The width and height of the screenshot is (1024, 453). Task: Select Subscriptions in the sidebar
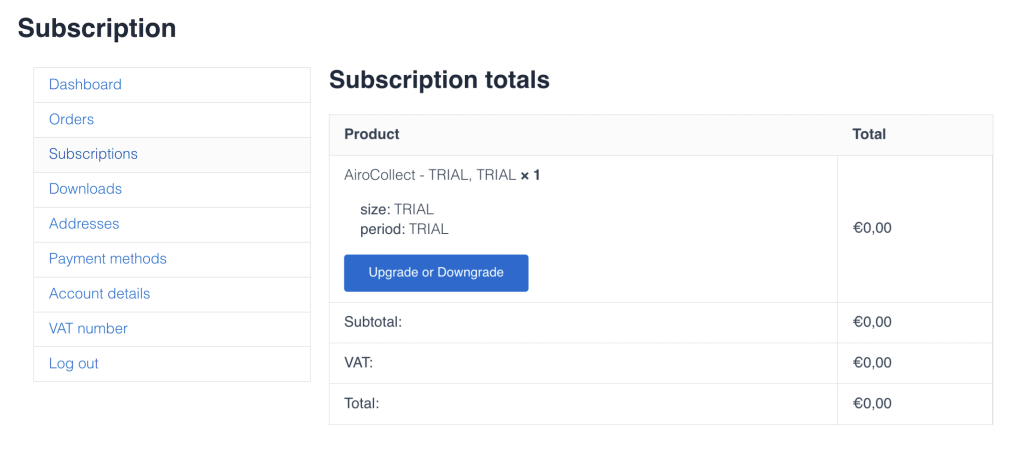click(x=93, y=154)
